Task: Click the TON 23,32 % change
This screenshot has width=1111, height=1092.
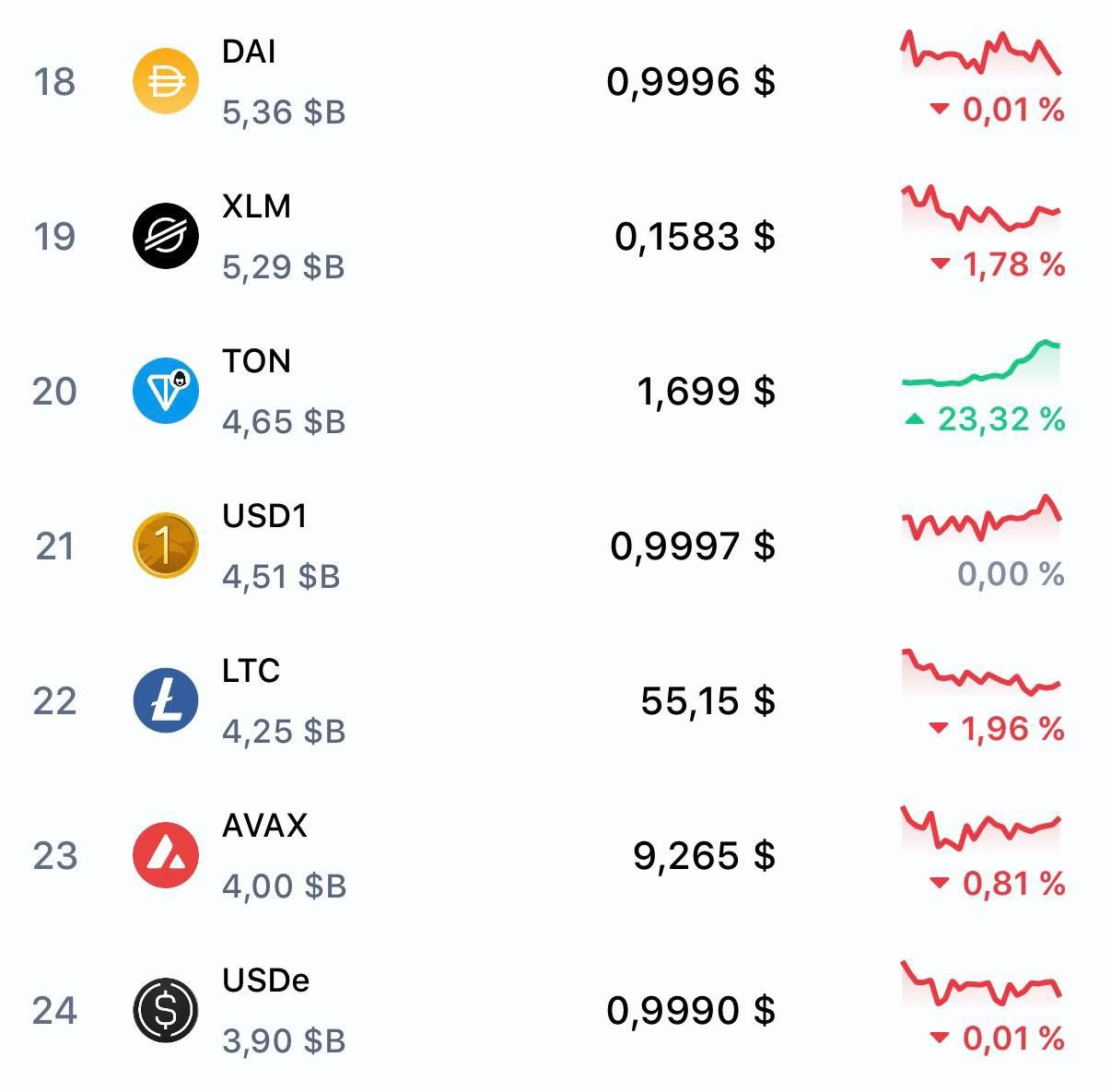Action: click(x=985, y=419)
